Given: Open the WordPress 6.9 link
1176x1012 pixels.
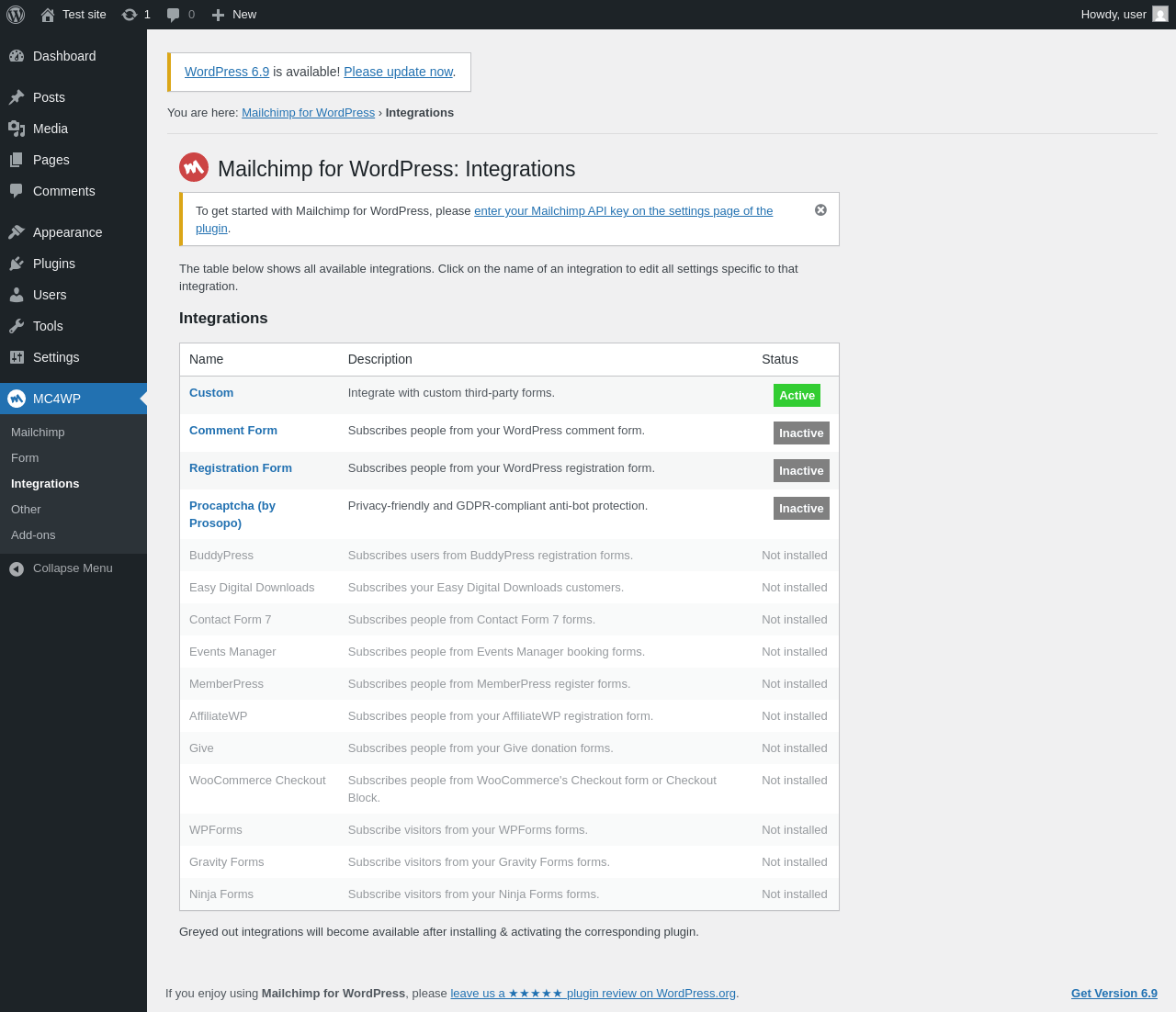Looking at the screenshot, I should pyautogui.click(x=227, y=72).
